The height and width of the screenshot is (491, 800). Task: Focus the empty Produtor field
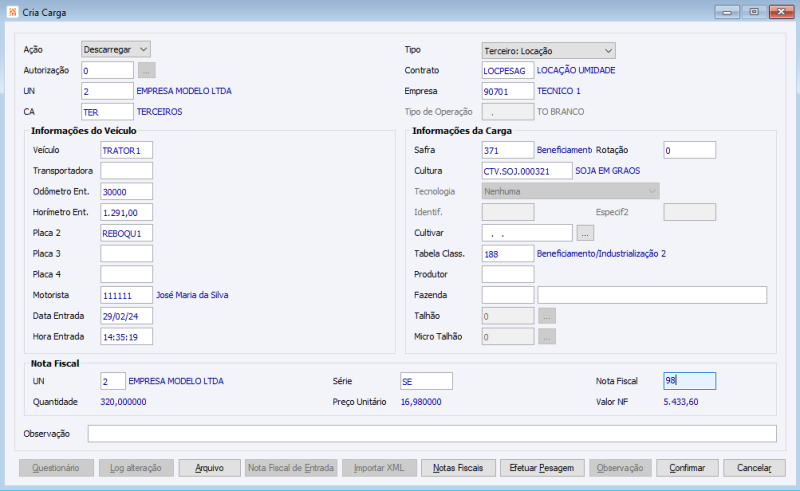point(508,275)
